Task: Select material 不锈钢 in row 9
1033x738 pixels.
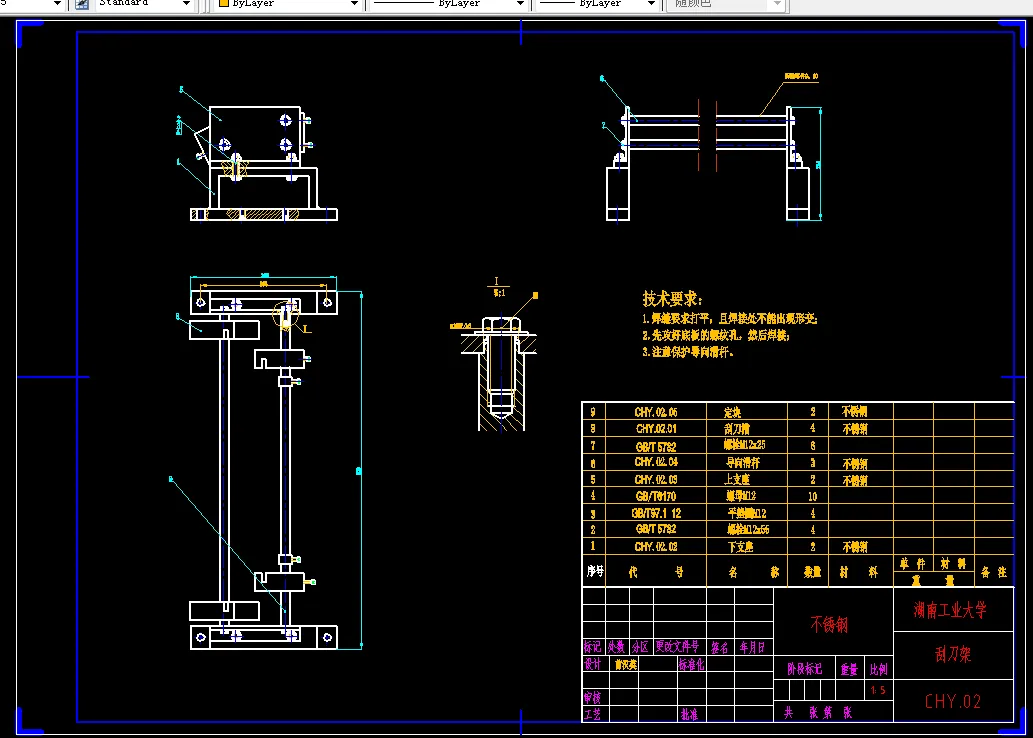Action: click(854, 412)
